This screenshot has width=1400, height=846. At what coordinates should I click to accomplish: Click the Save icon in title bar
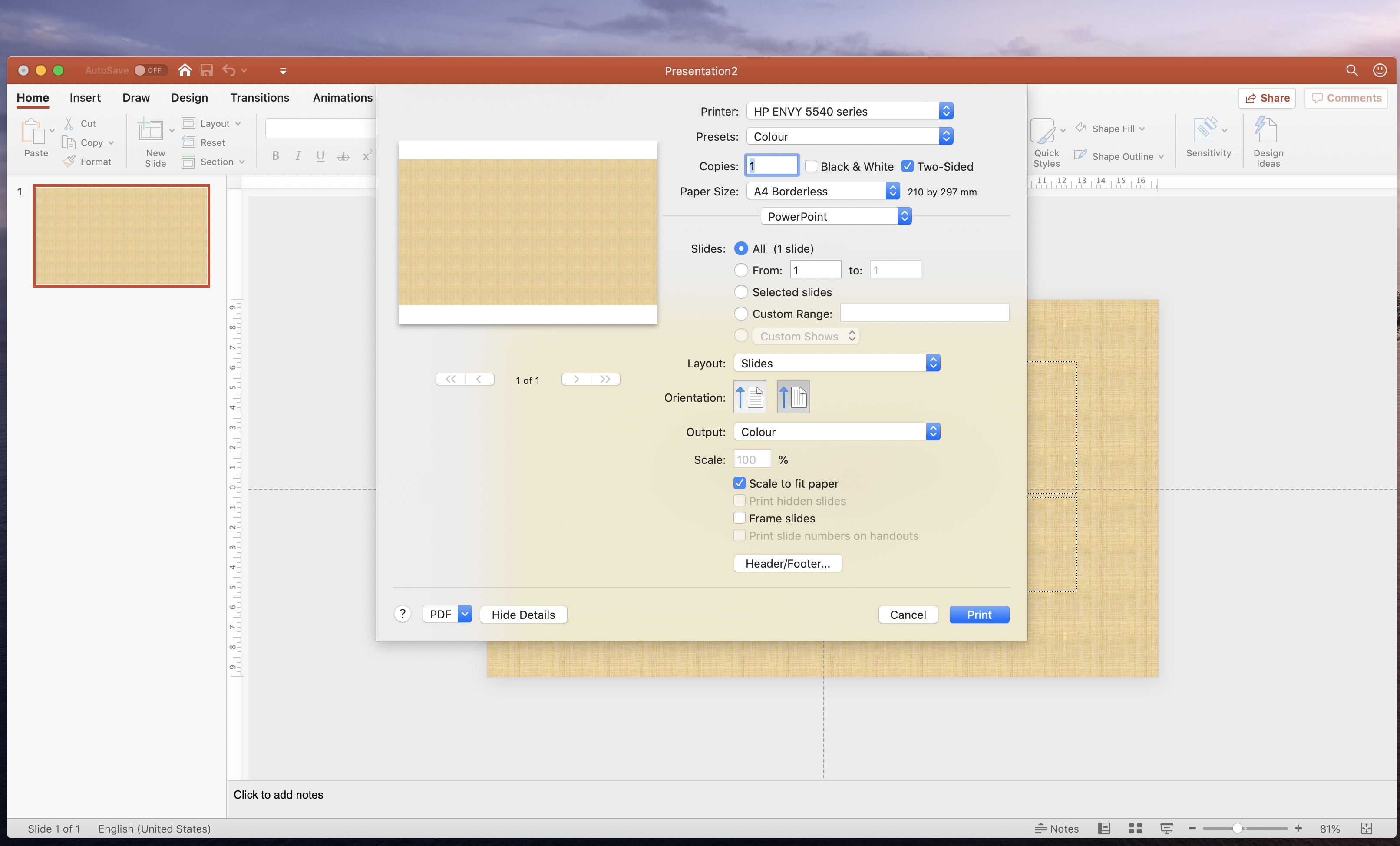tap(207, 70)
